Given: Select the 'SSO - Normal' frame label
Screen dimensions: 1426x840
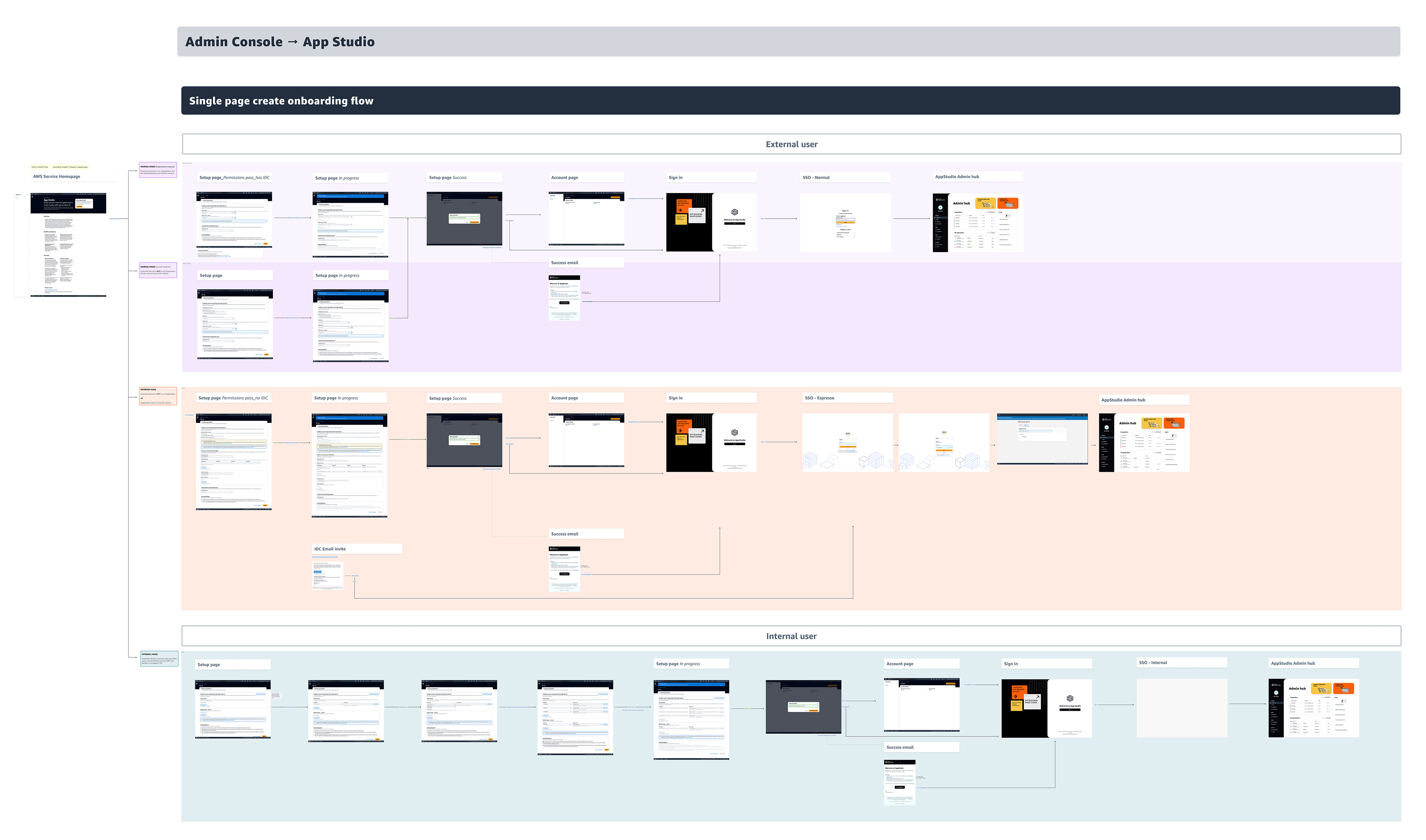Looking at the screenshot, I should pos(815,178).
